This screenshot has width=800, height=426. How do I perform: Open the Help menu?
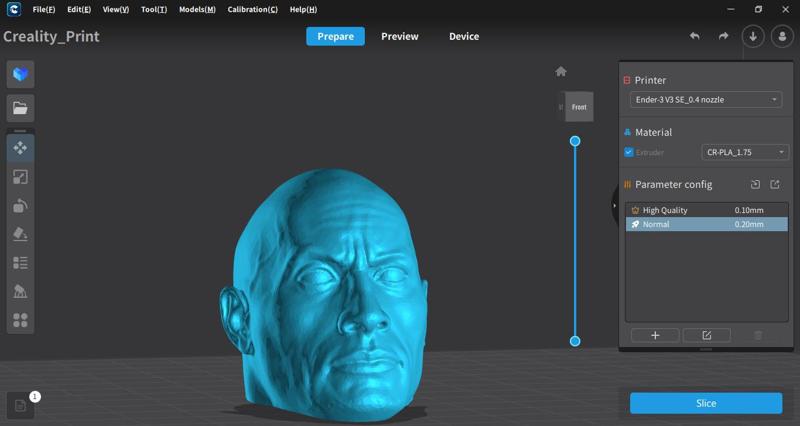[x=303, y=9]
